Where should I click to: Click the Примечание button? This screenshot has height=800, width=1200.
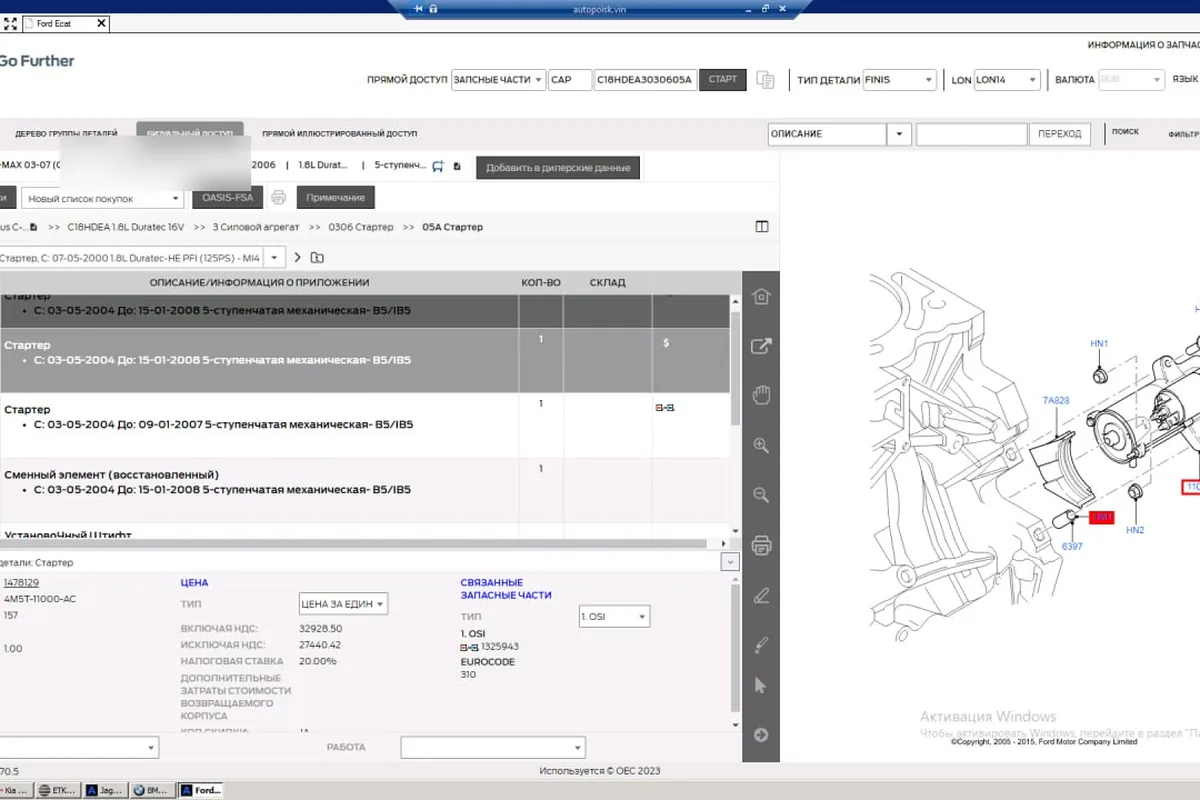(x=335, y=198)
